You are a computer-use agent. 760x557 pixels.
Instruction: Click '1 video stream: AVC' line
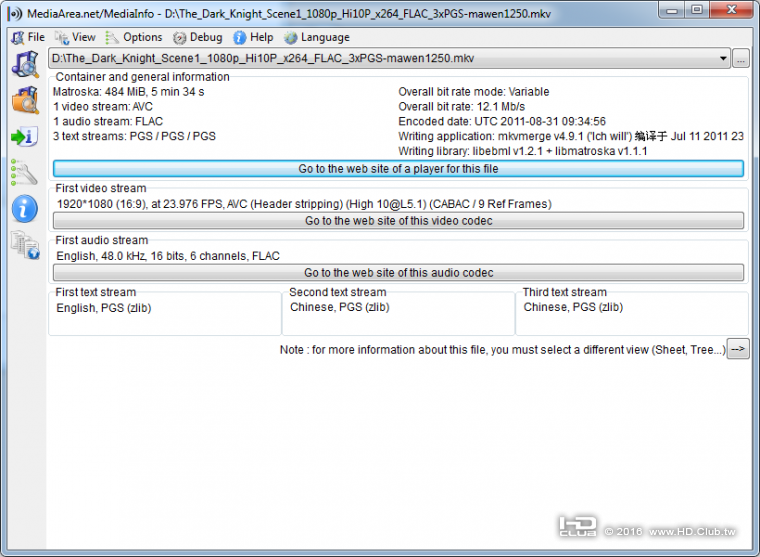pyautogui.click(x=103, y=107)
